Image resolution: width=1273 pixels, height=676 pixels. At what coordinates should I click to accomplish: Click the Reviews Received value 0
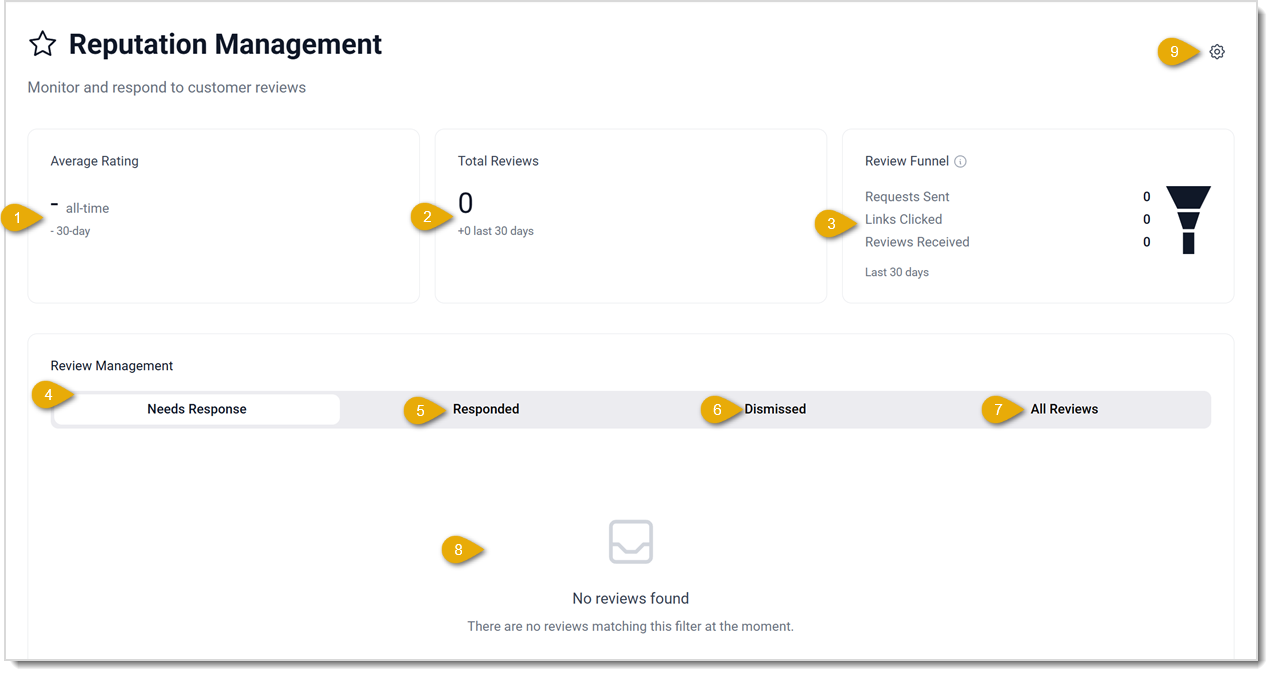pos(1146,242)
